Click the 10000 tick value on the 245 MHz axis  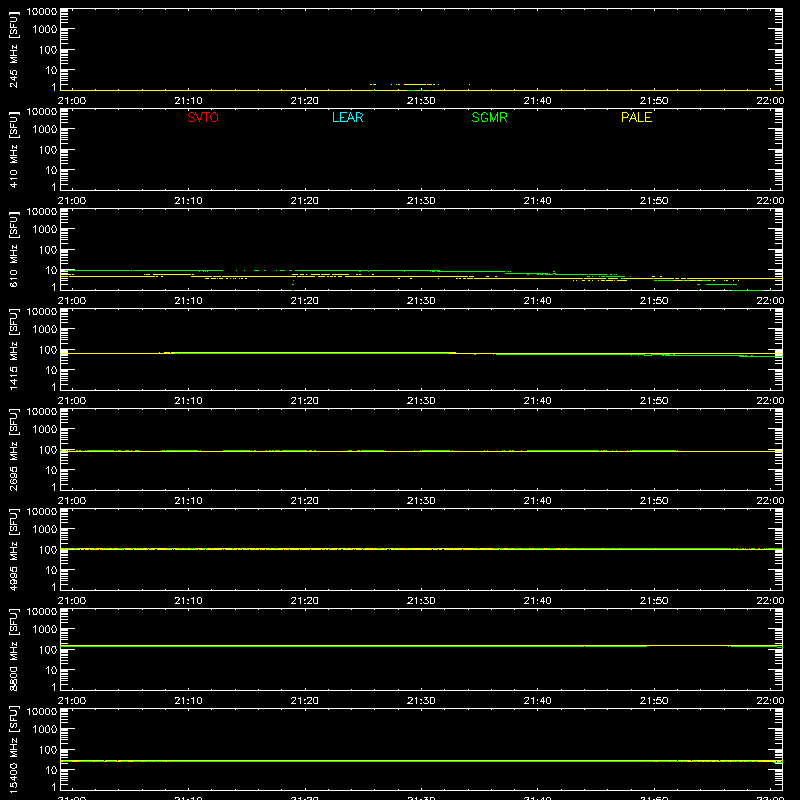point(42,12)
